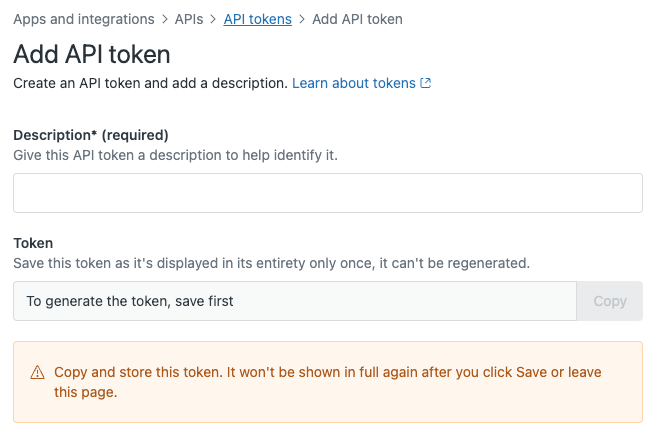
Task: Click the Create an API token intro text
Action: 150,83
